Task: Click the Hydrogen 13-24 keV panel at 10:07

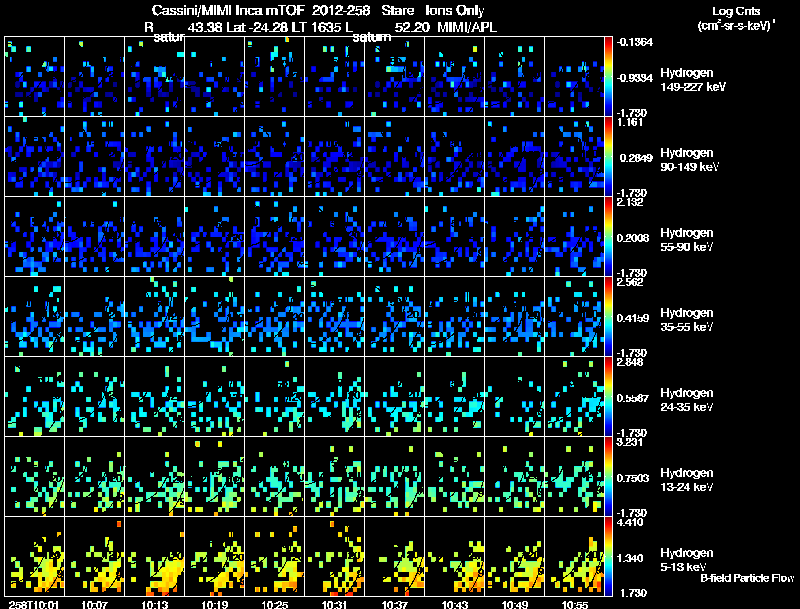Action: click(95, 476)
